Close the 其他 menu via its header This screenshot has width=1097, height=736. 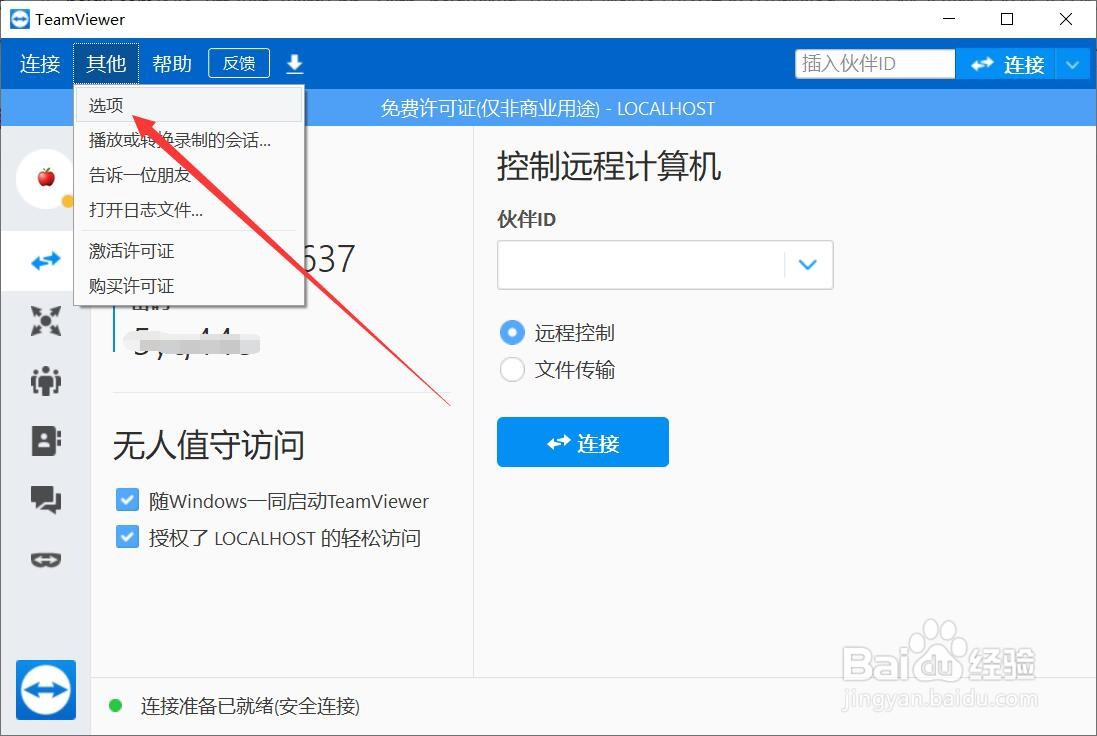pyautogui.click(x=106, y=64)
